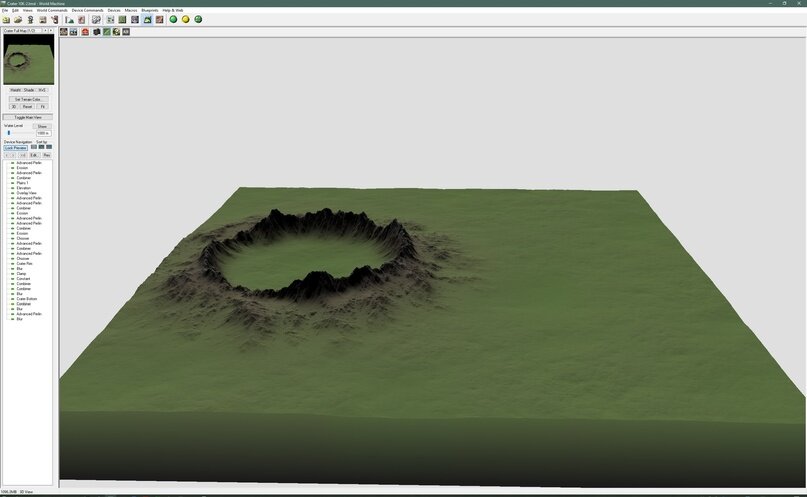Click the Save disk icon in toolbar

(43, 20)
